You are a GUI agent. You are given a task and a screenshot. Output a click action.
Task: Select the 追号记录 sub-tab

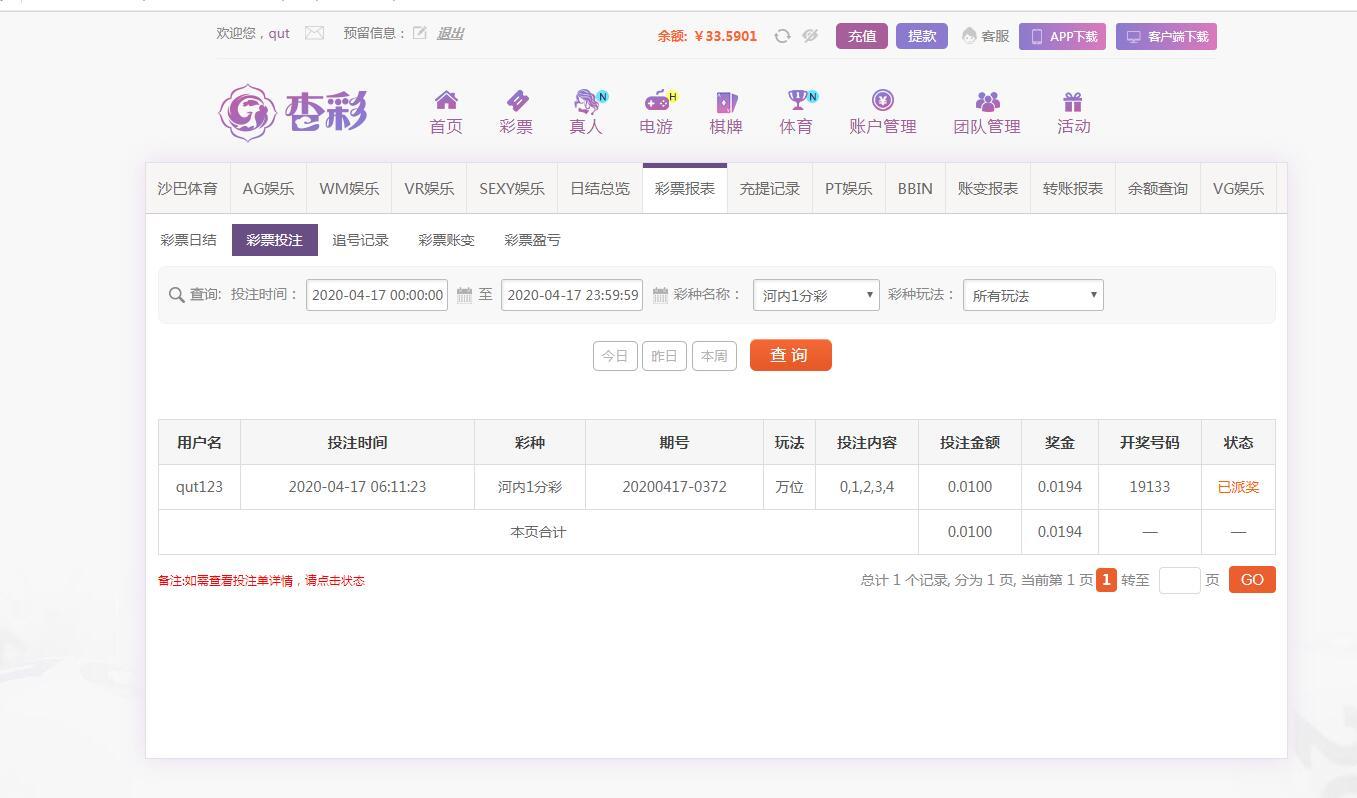[360, 240]
